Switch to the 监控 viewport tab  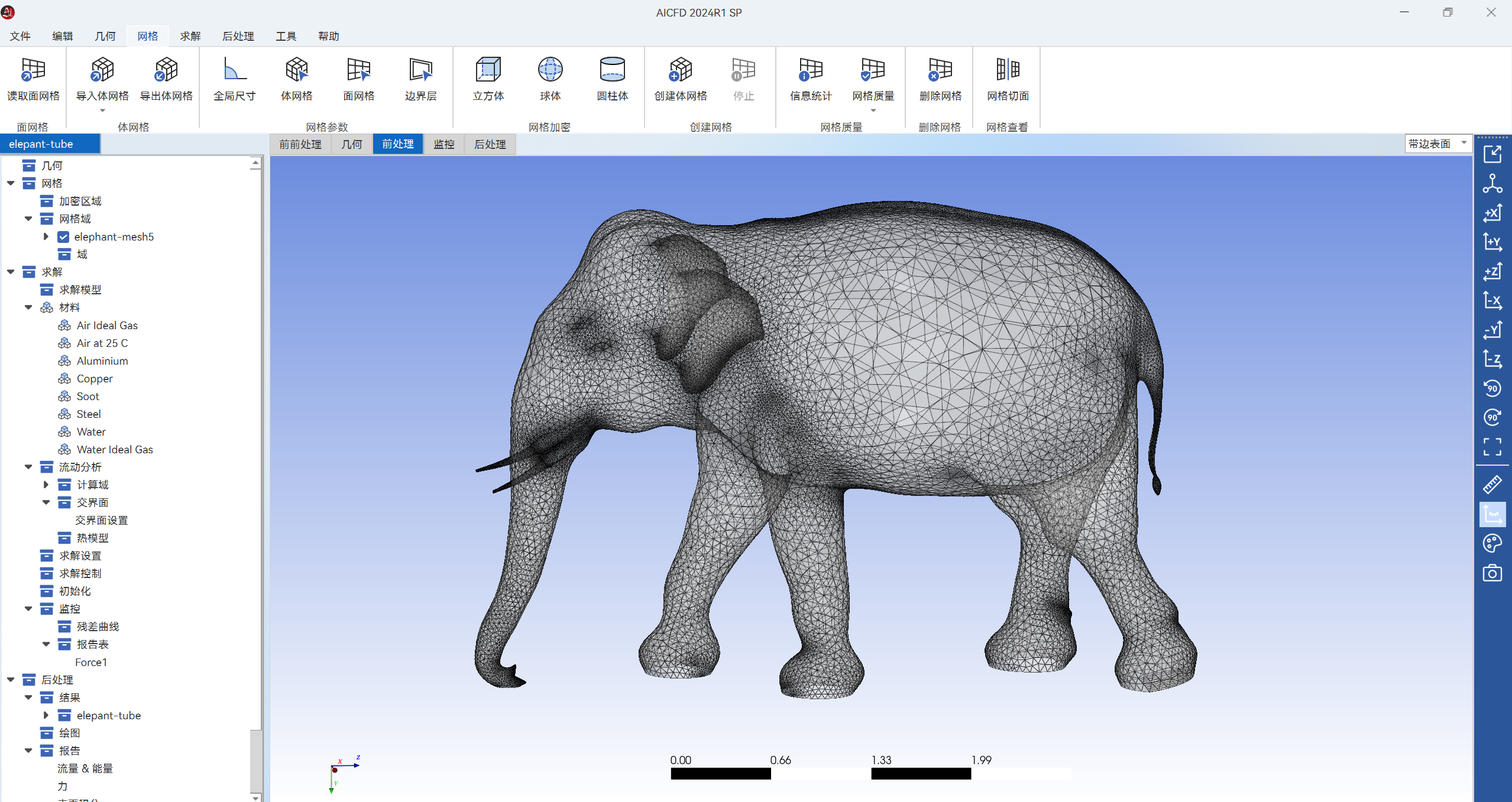[443, 144]
